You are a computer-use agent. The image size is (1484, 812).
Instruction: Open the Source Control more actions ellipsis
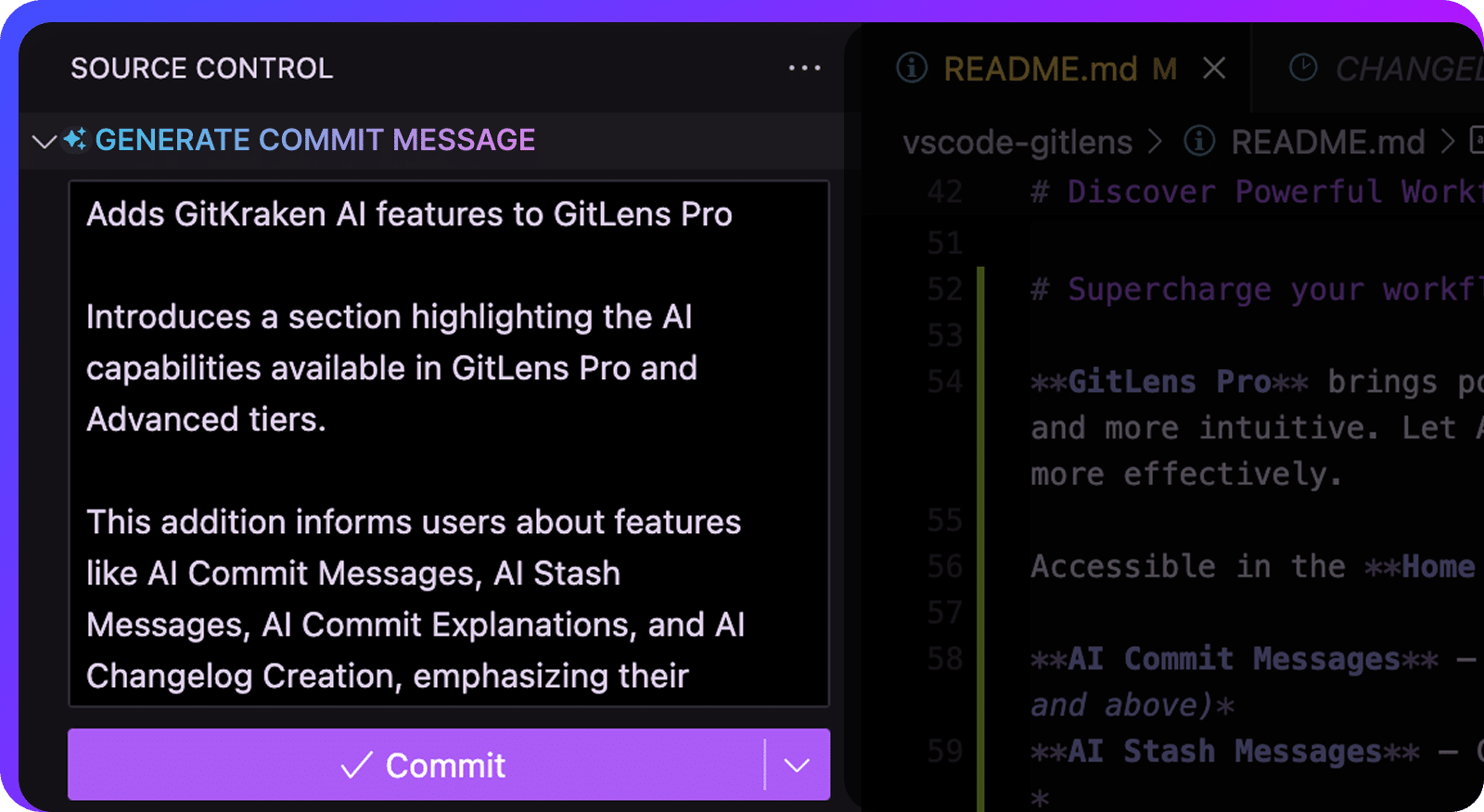click(x=804, y=68)
